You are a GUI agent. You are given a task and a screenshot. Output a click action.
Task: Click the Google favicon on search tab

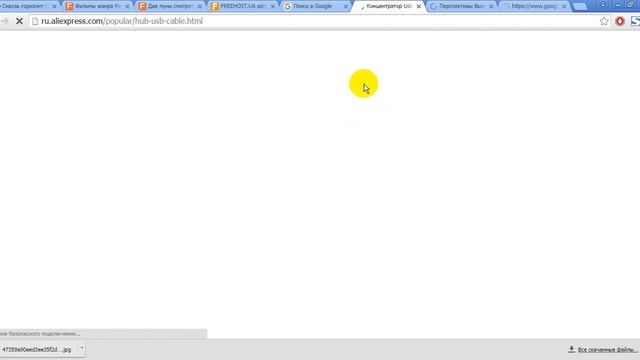click(x=287, y=6)
